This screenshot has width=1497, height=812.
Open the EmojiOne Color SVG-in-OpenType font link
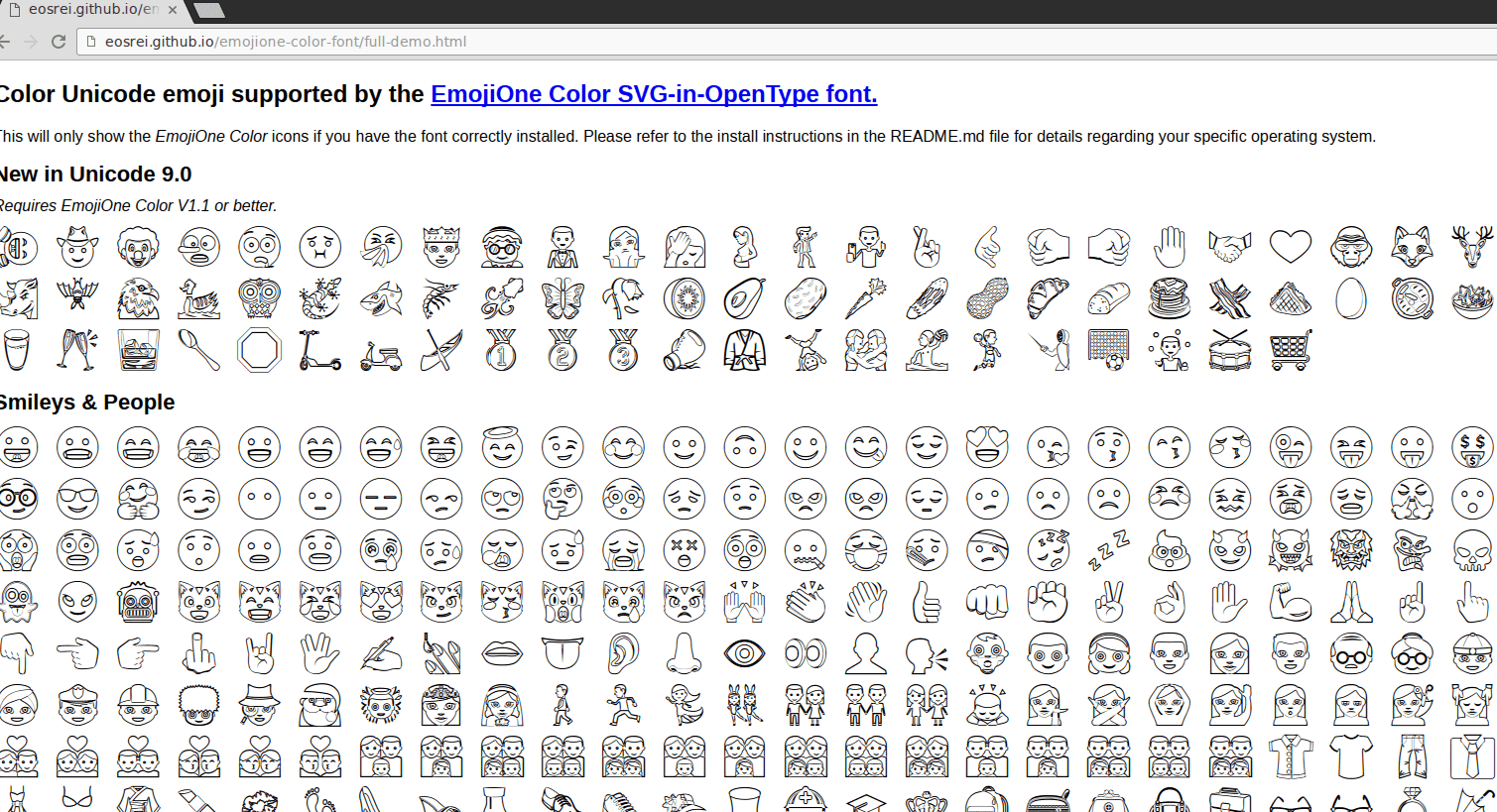[653, 93]
